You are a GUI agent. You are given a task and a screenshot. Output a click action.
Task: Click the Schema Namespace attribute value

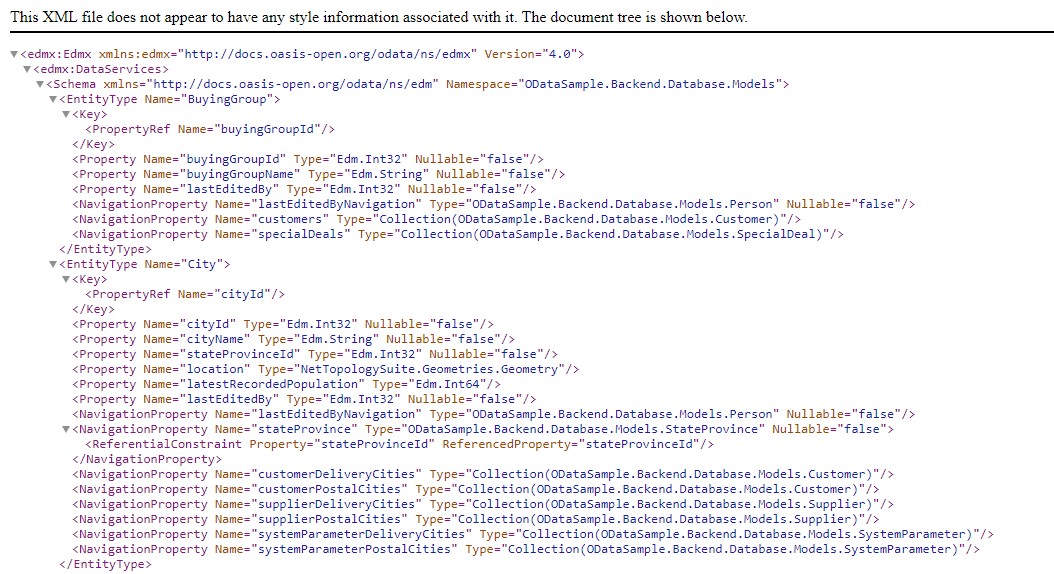(651, 85)
